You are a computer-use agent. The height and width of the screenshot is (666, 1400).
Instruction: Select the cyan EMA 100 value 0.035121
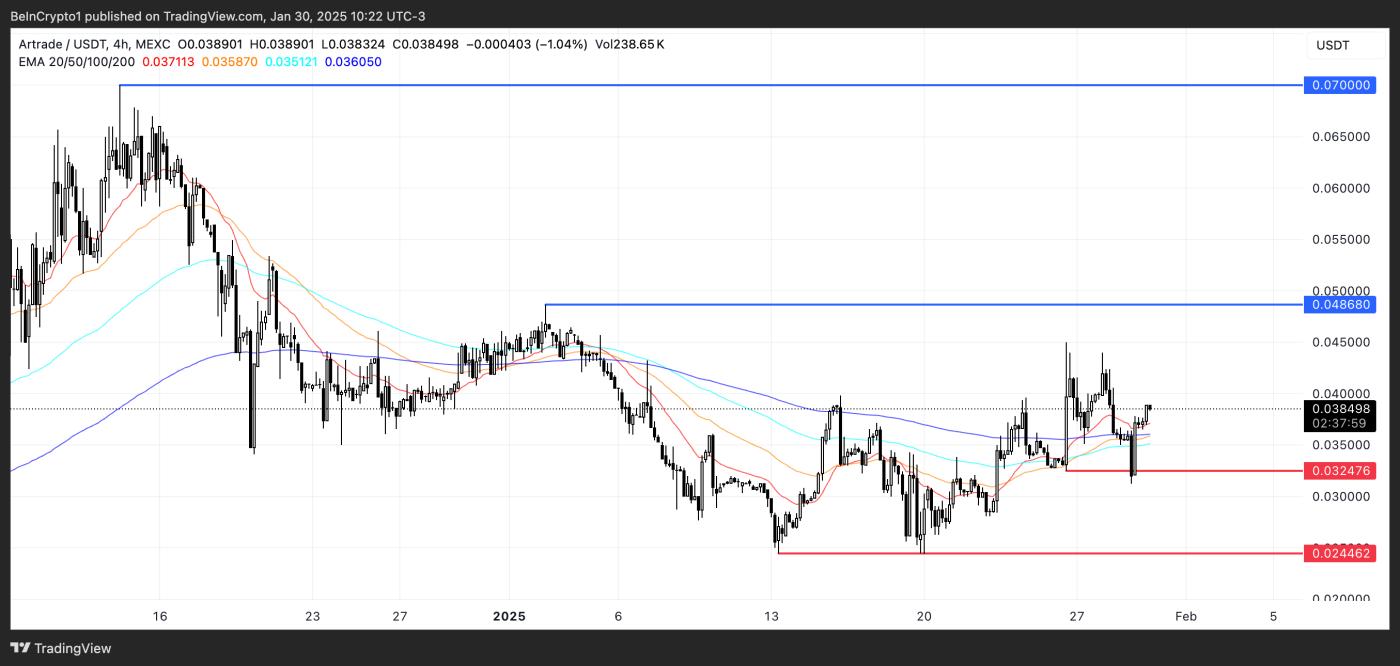tap(289, 62)
